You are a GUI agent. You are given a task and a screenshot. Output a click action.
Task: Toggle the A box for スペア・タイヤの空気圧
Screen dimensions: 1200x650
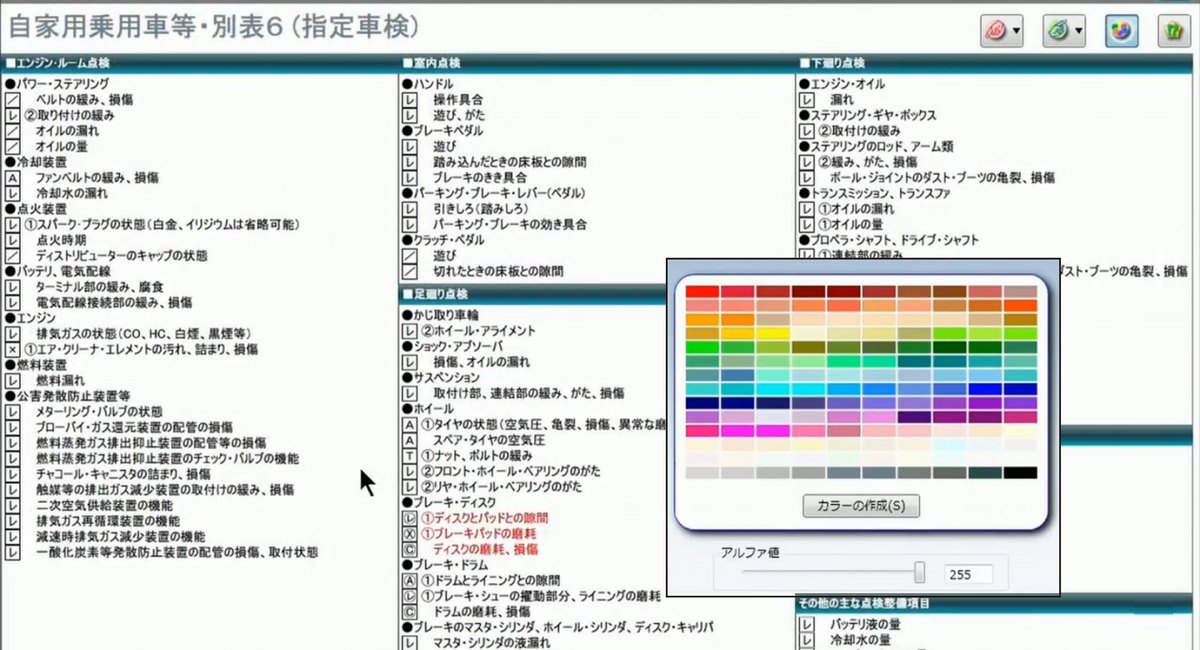point(409,440)
